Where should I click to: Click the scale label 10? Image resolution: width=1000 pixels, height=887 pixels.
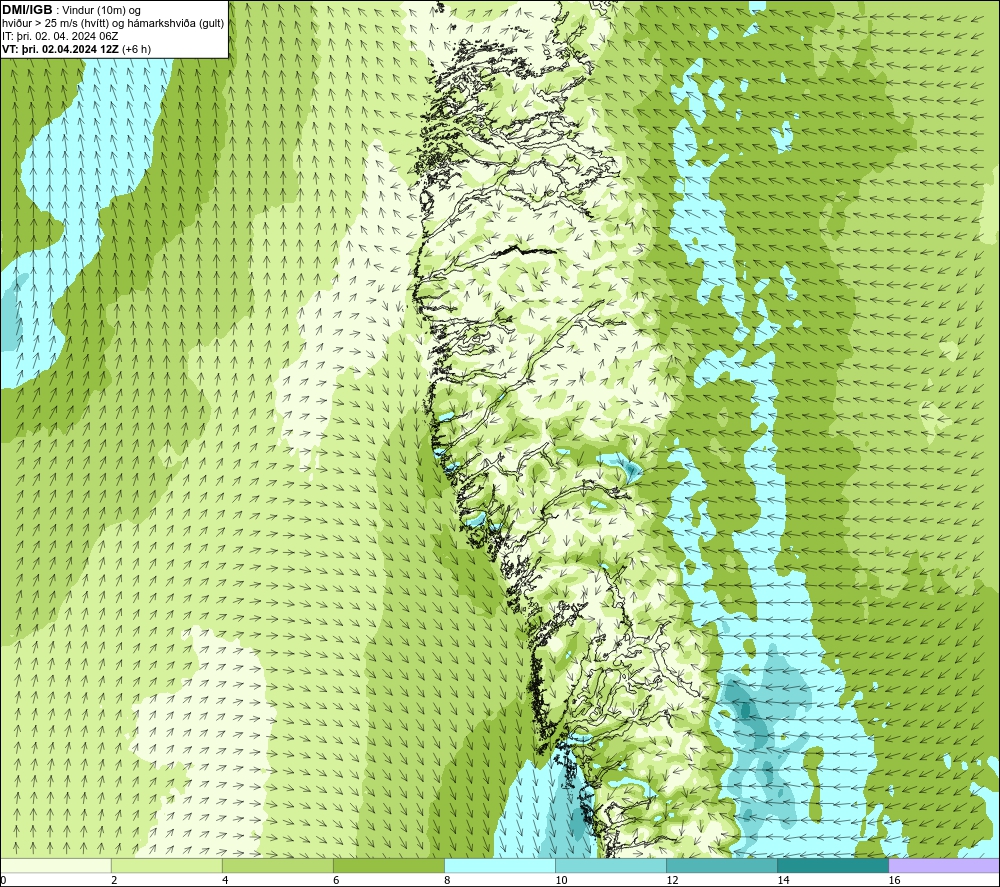(561, 881)
